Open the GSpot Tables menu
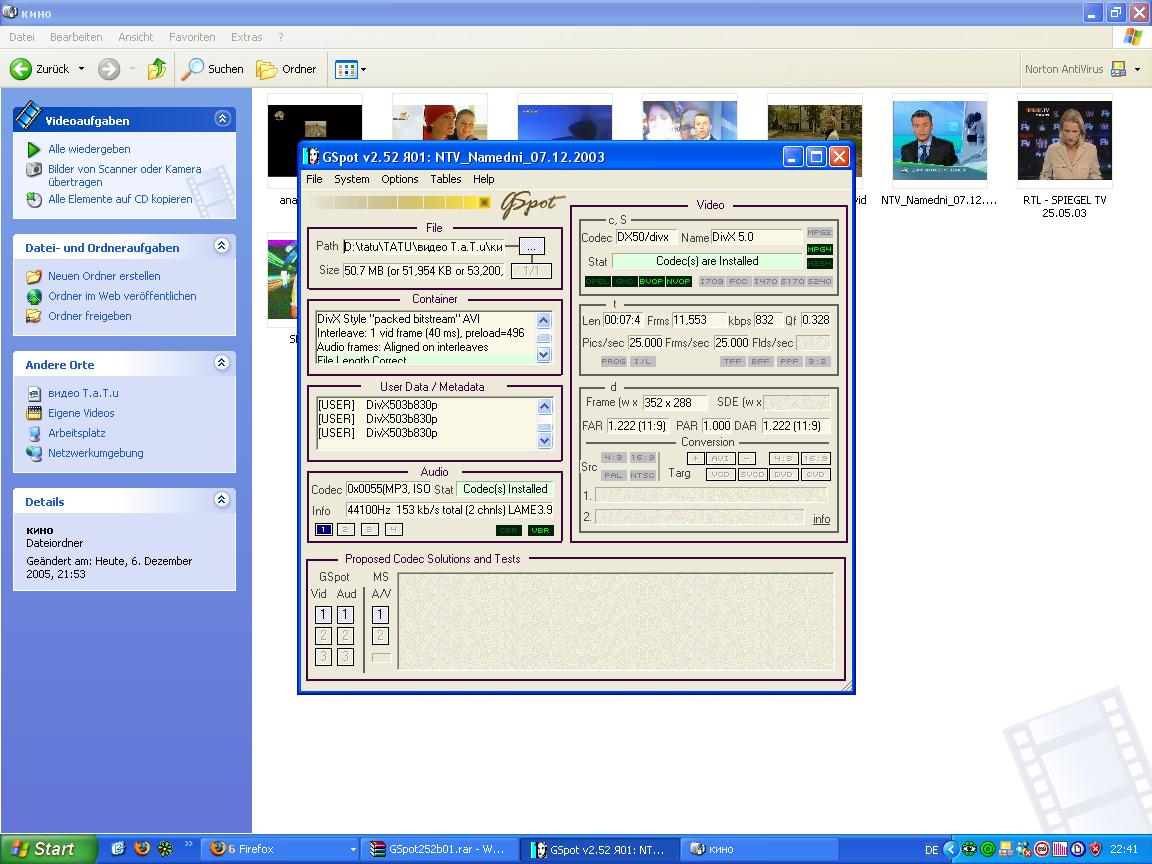1152x864 pixels. pos(445,179)
